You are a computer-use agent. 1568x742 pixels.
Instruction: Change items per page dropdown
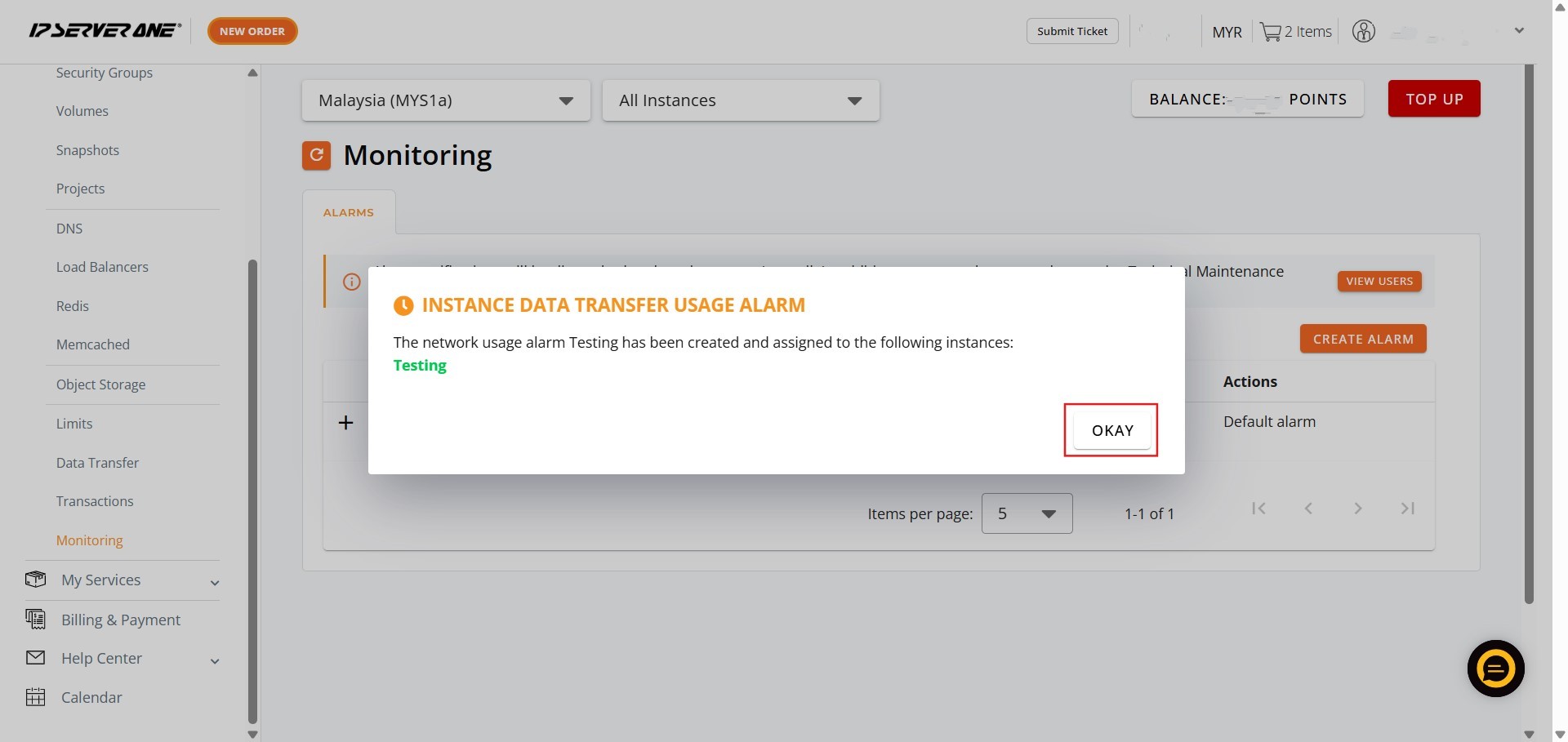pos(1027,513)
